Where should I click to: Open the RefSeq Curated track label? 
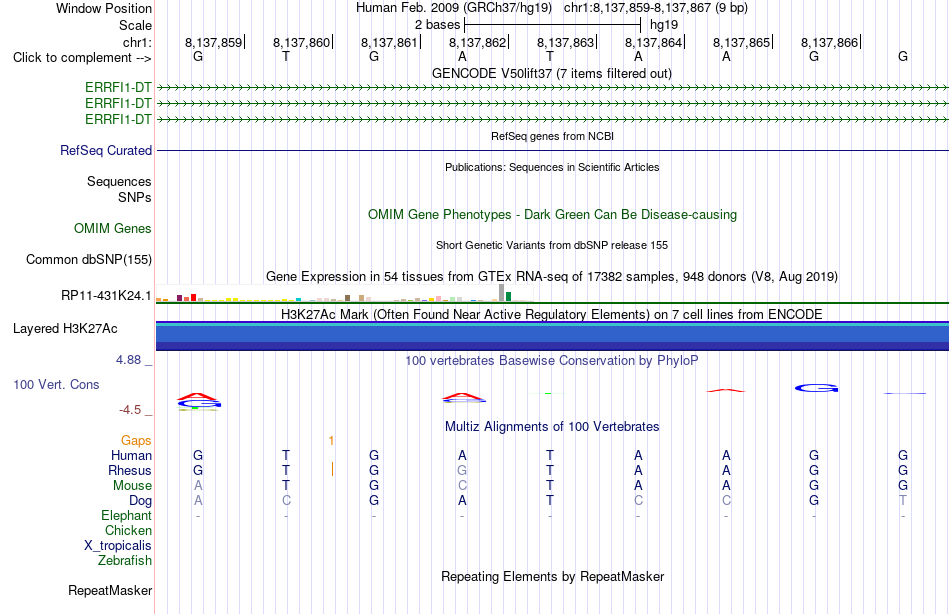click(106, 150)
